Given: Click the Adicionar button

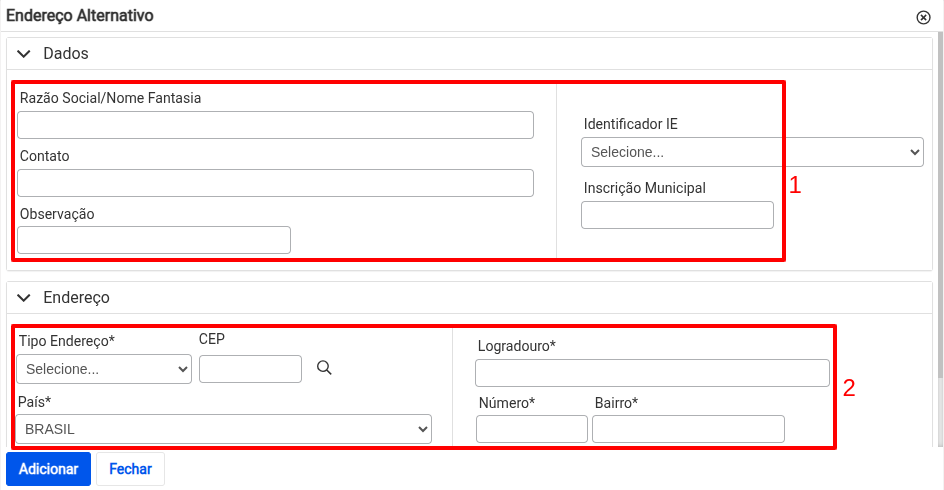Looking at the screenshot, I should (48, 469).
